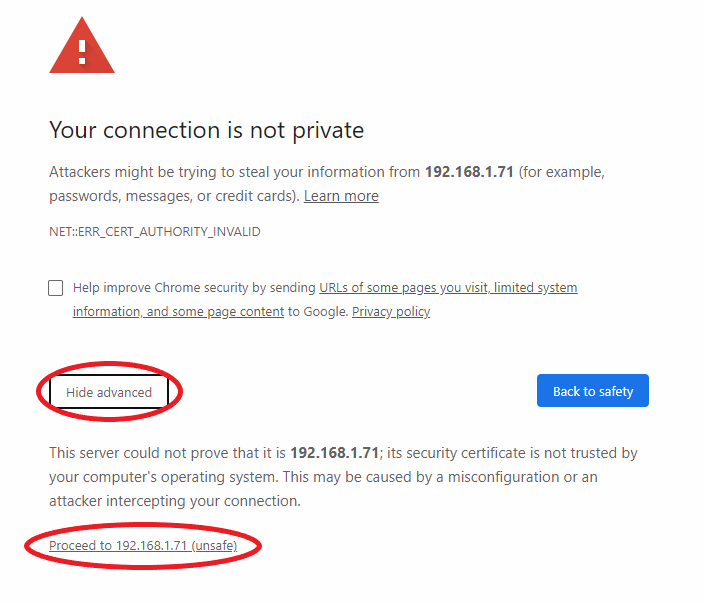Click the 'attacker intercepting your connection' line

175,500
